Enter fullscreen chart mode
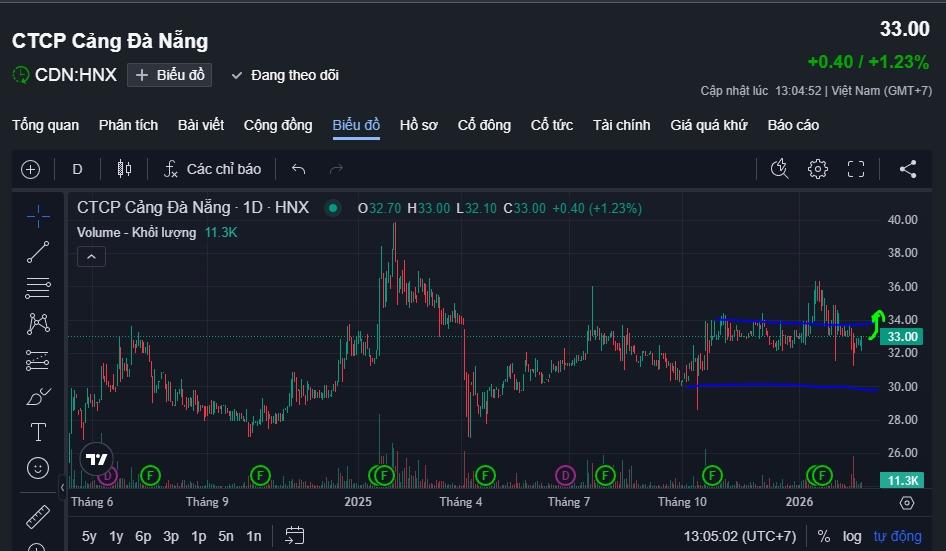 coord(855,169)
